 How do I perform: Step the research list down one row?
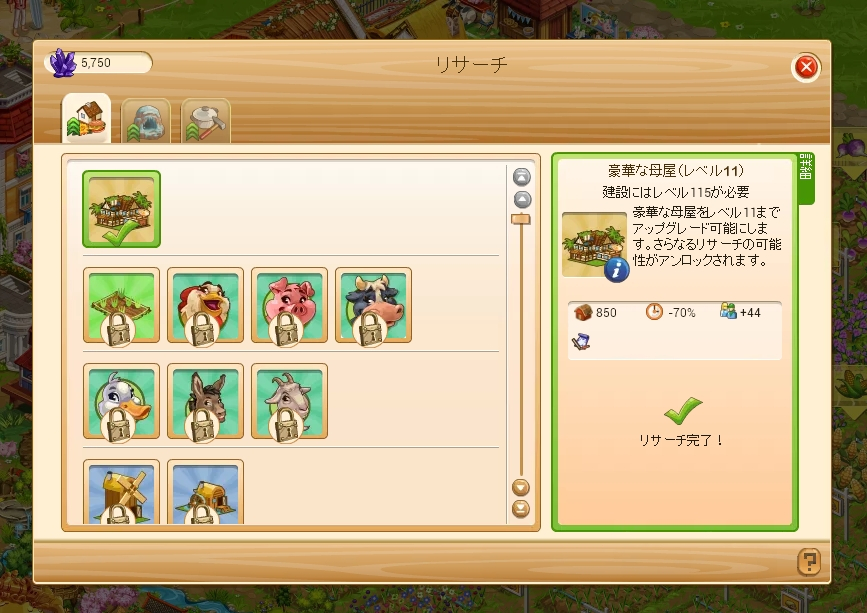pos(521,487)
